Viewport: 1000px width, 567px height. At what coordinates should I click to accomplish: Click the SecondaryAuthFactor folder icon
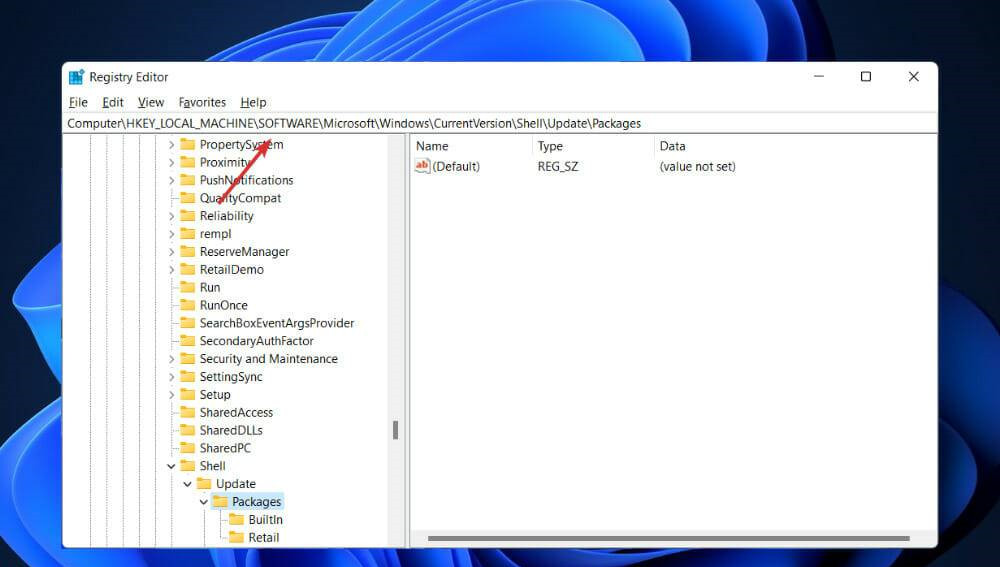coord(187,341)
